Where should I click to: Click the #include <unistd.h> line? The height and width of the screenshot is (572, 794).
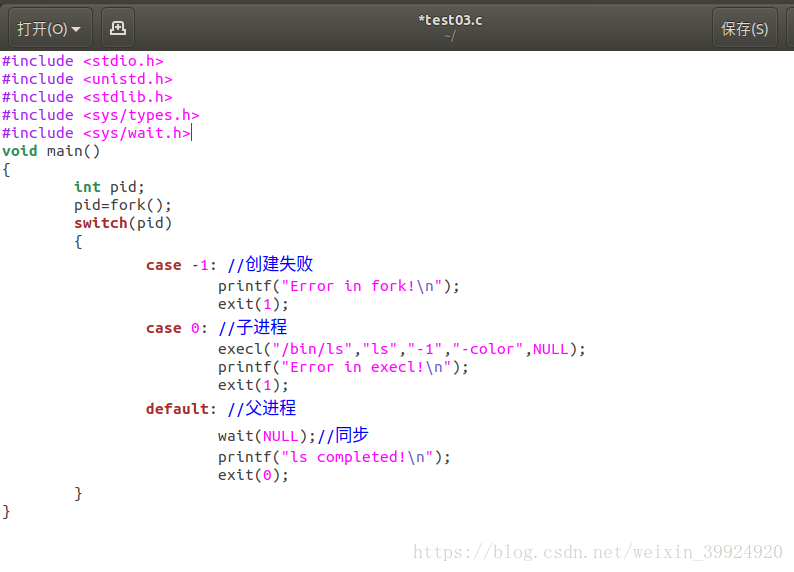point(87,79)
